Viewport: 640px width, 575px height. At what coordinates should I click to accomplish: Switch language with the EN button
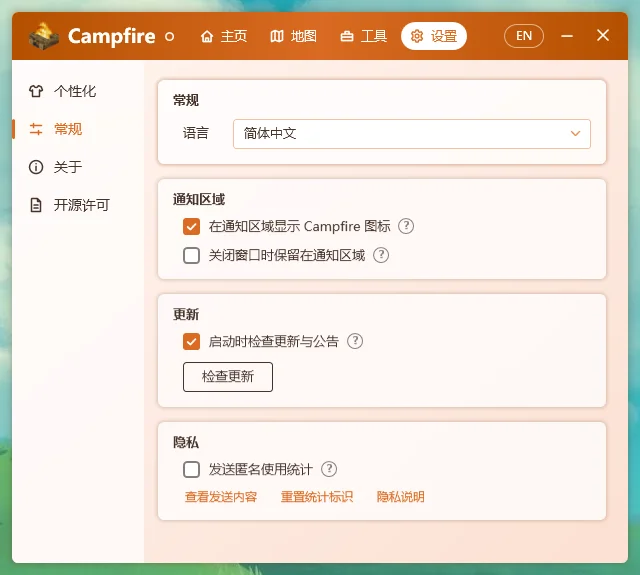[x=524, y=36]
